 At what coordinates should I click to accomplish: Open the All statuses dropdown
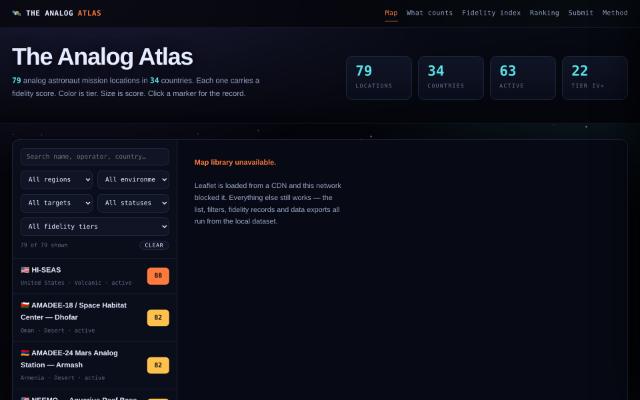tap(133, 203)
